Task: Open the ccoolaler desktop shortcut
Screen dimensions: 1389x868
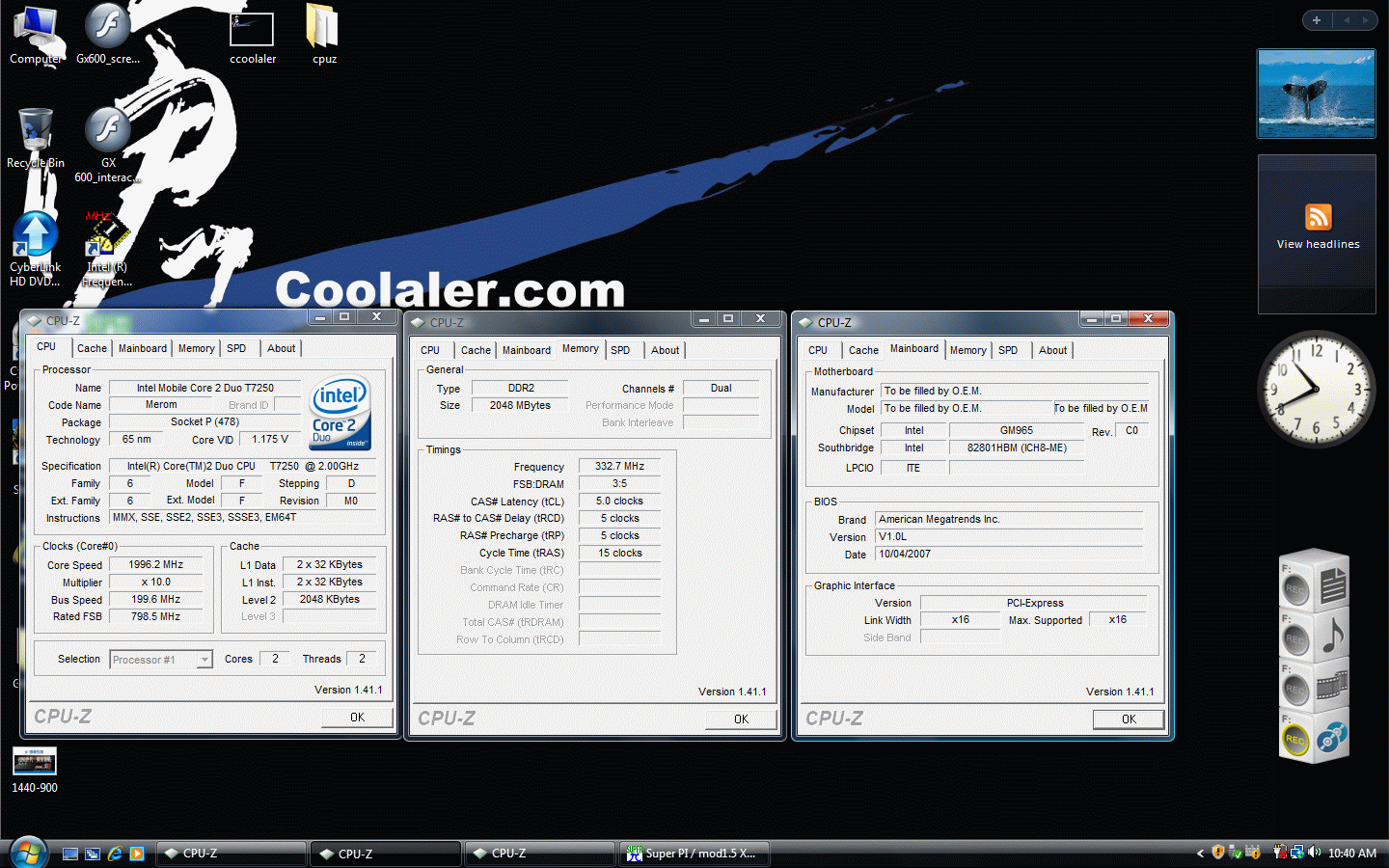Action: coord(253,37)
